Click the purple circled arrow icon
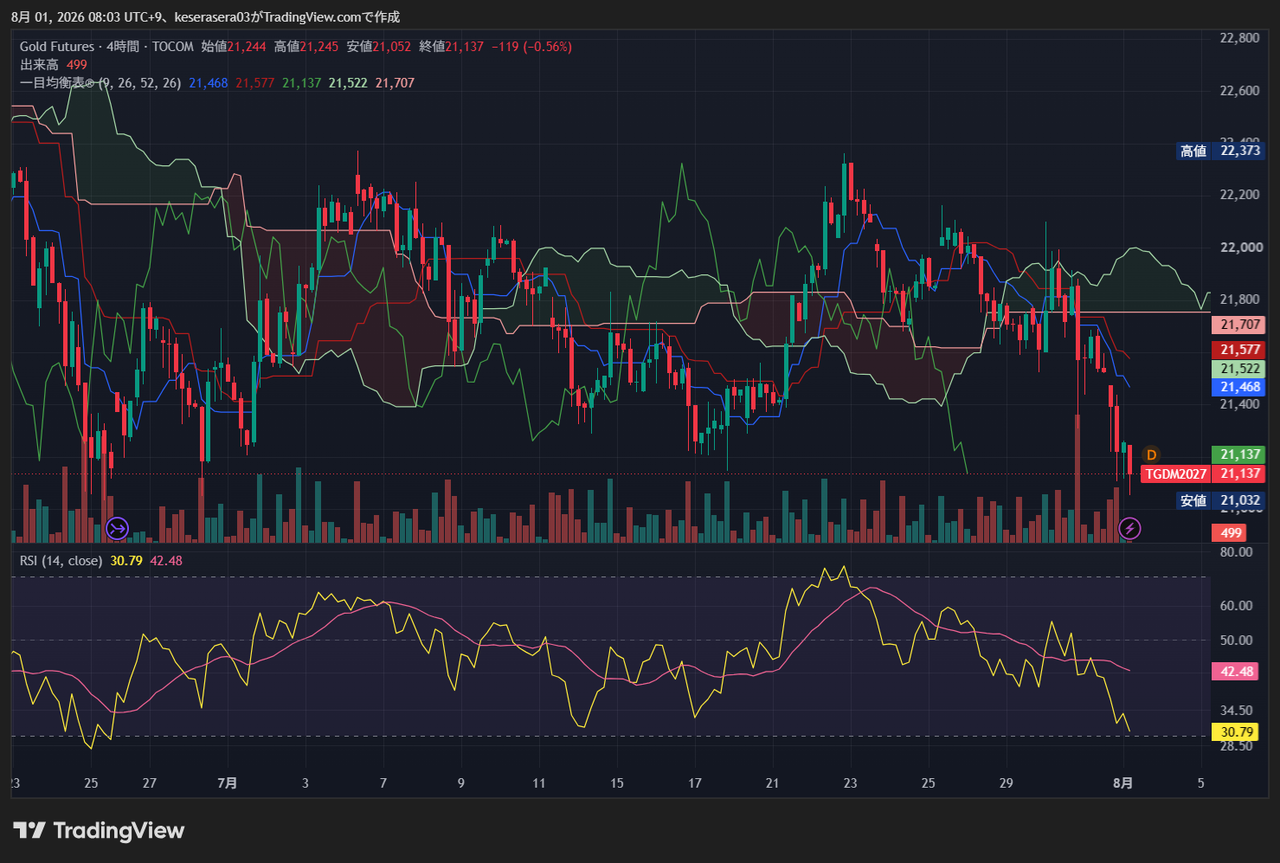The height and width of the screenshot is (863, 1280). (117, 527)
